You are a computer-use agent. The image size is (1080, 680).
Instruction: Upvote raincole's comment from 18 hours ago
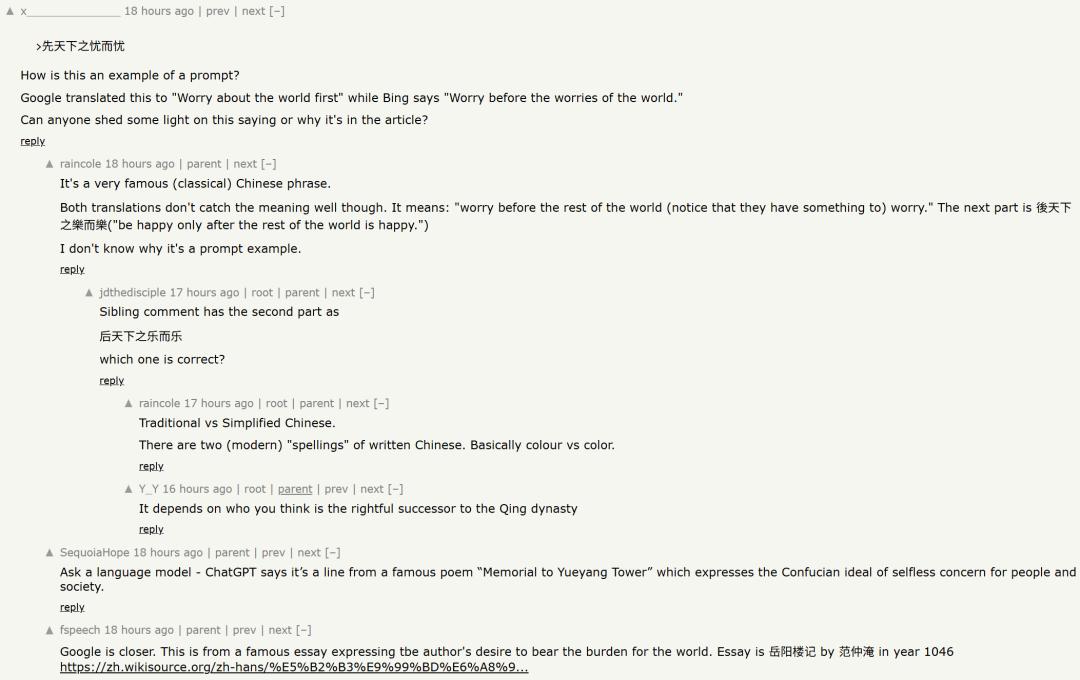(x=49, y=164)
